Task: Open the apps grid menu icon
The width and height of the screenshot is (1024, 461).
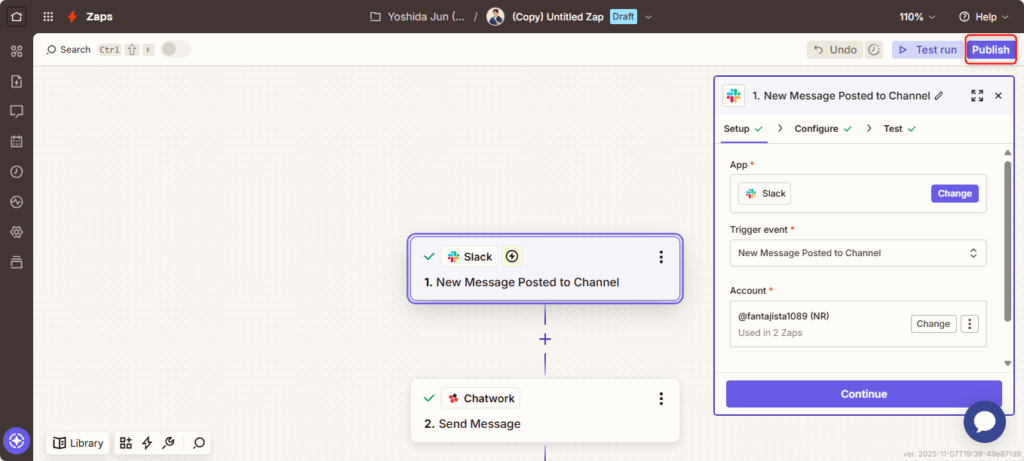Action: point(48,17)
